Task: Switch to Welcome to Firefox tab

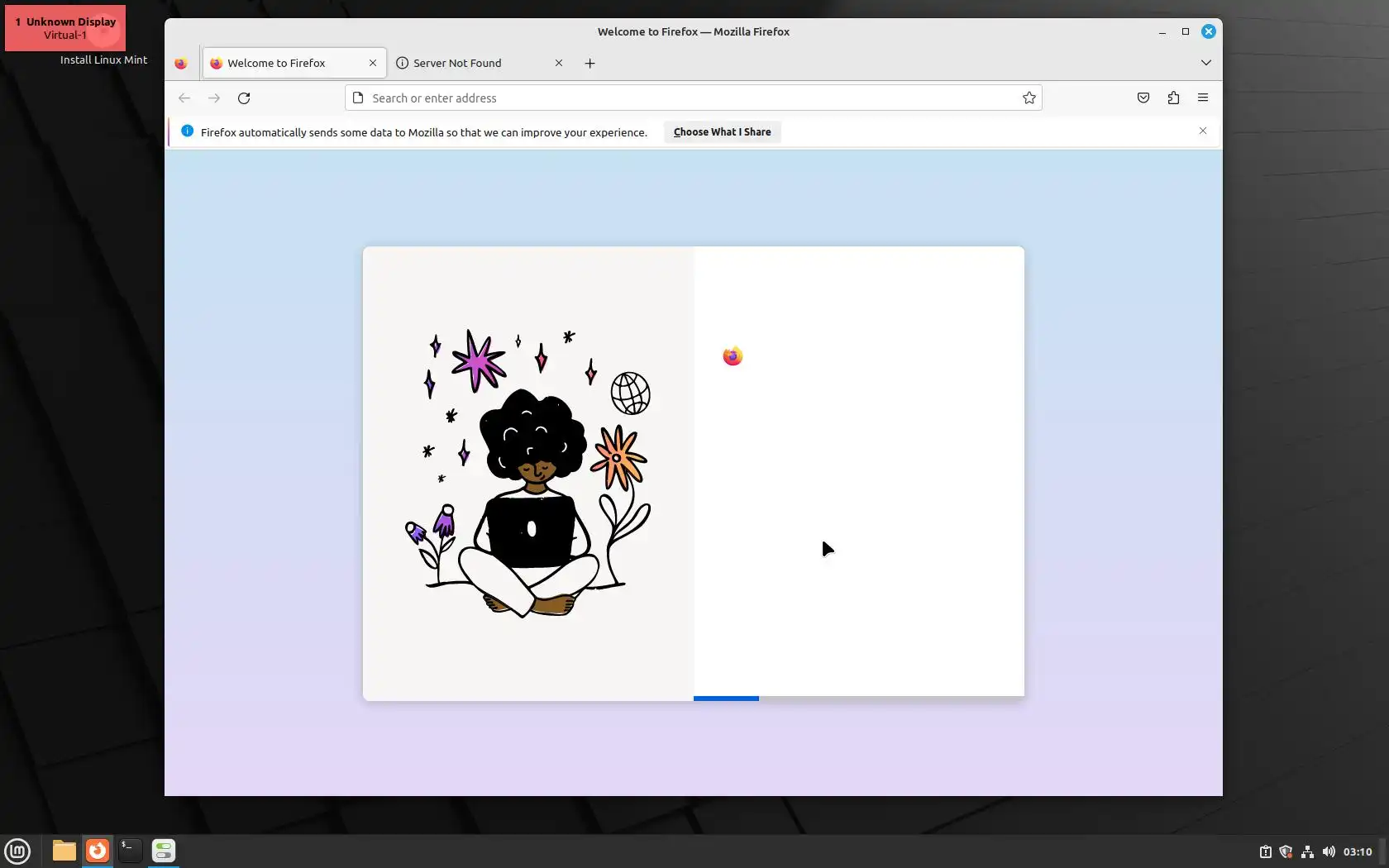Action: (294, 63)
